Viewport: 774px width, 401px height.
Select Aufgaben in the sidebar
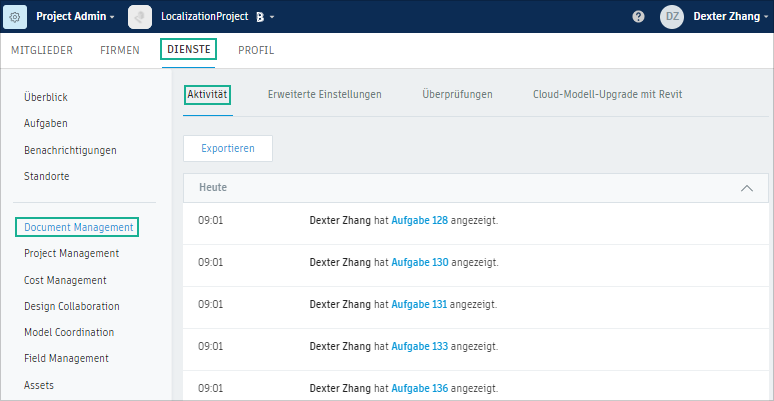click(46, 123)
